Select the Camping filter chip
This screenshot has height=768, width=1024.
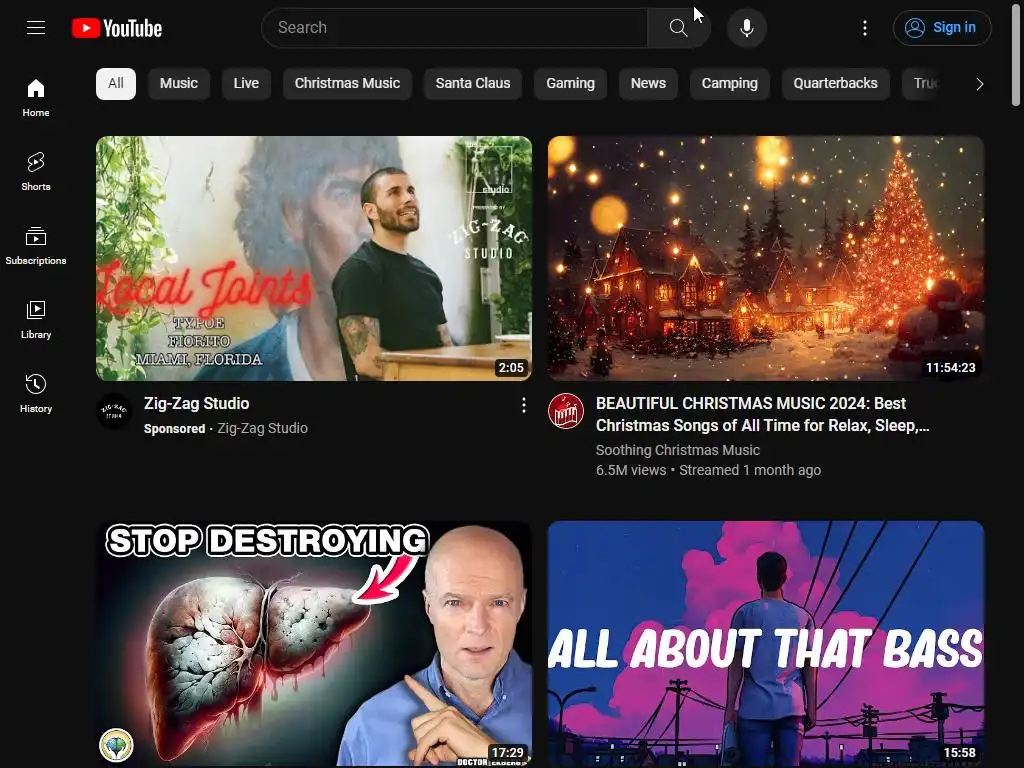[729, 84]
